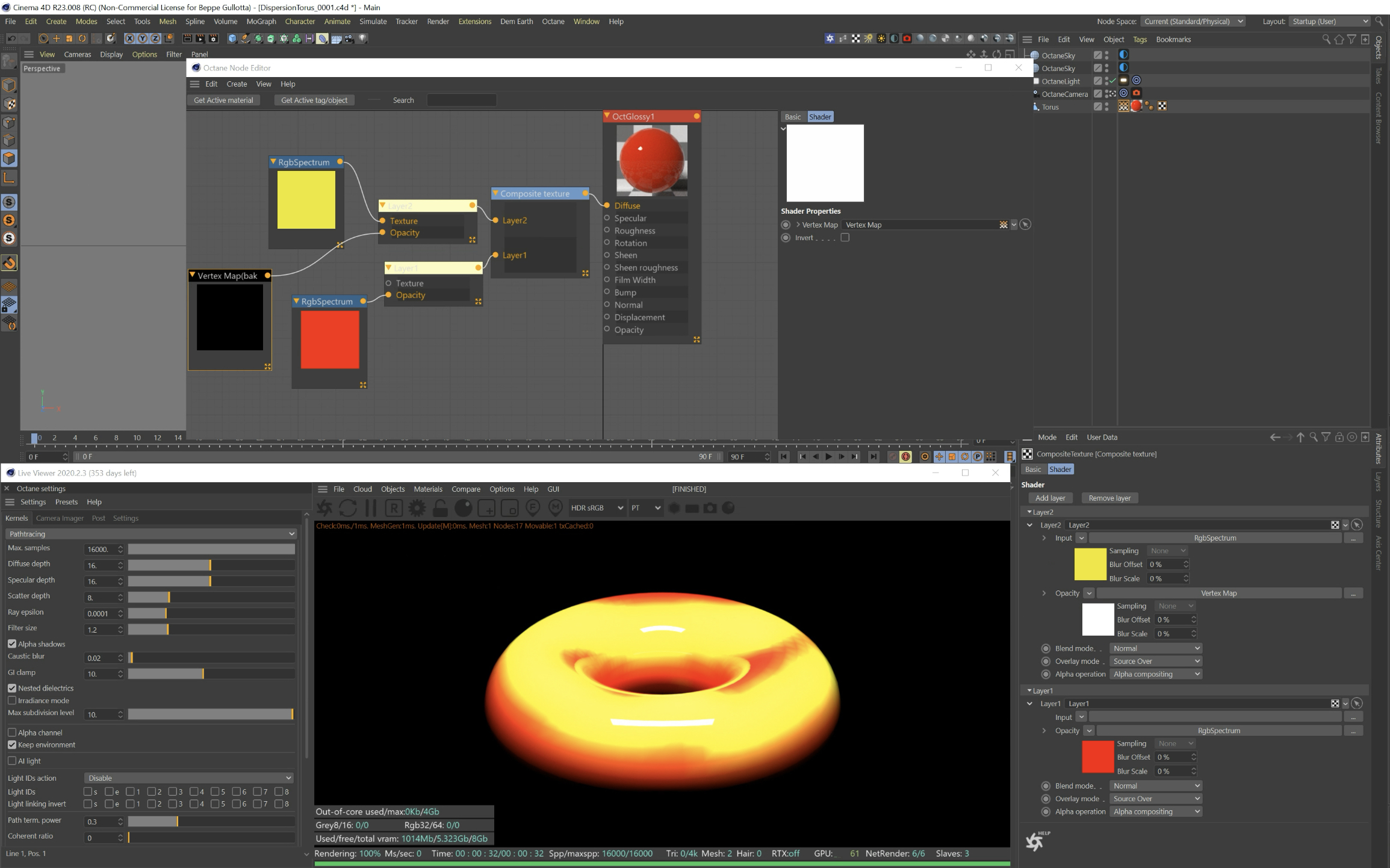Click the restart render refresh icon
This screenshot has width=1390, height=868.
348,508
